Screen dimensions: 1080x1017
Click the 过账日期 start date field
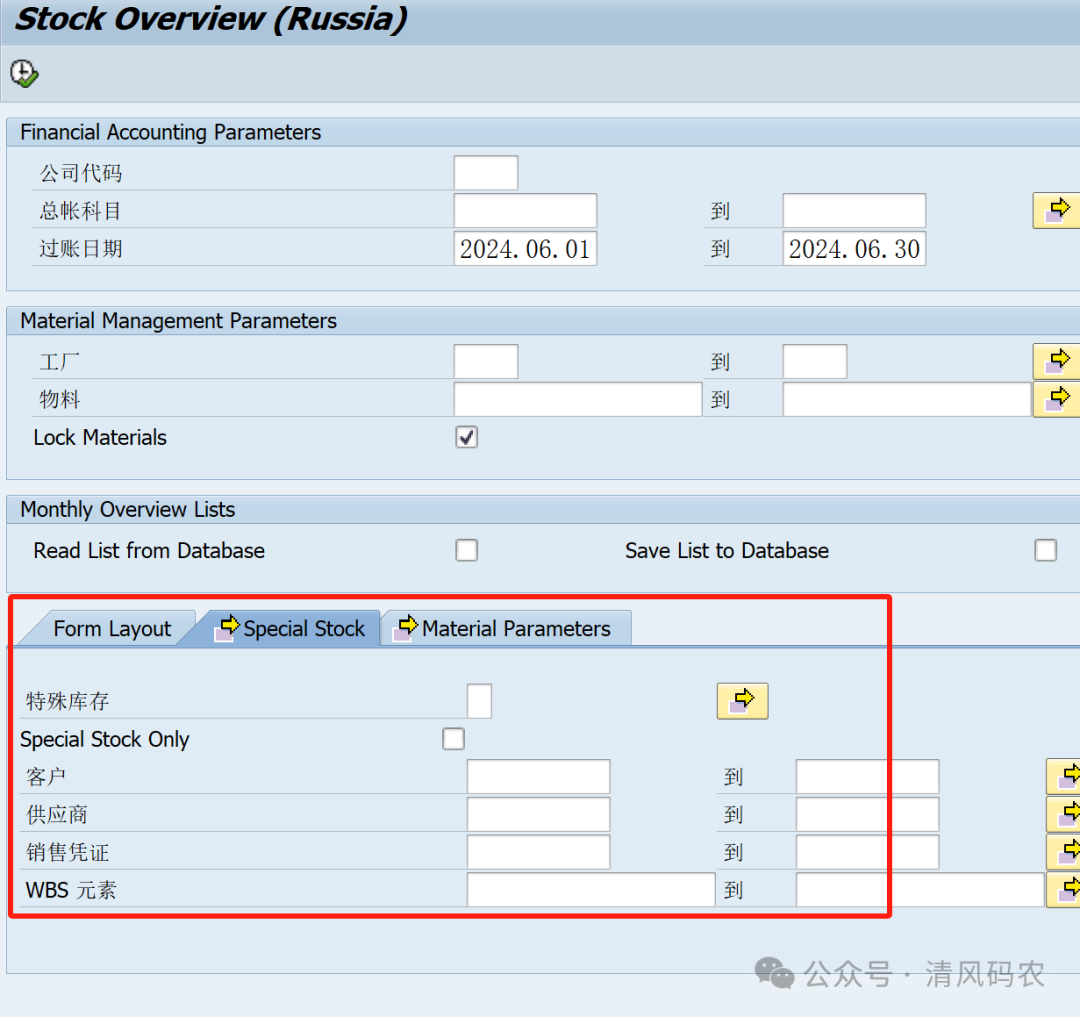pyautogui.click(x=525, y=249)
